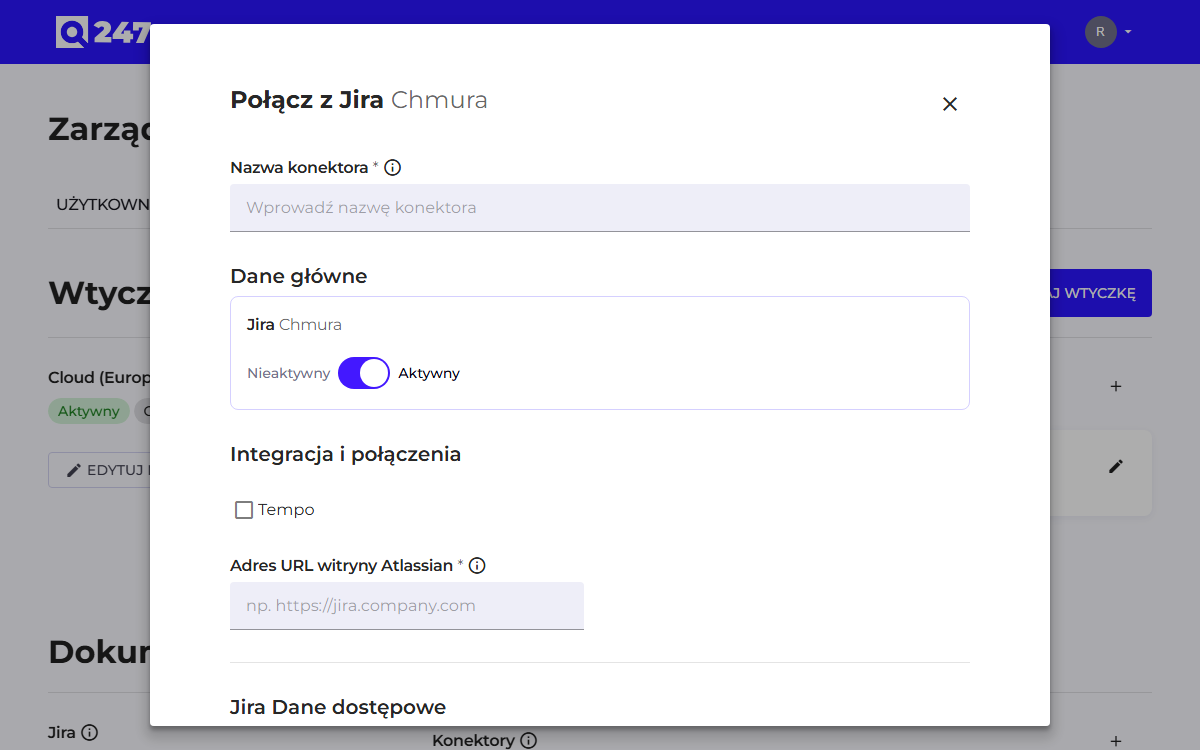Focus the Nazwa konektora input field
The width and height of the screenshot is (1200, 750).
[x=600, y=208]
